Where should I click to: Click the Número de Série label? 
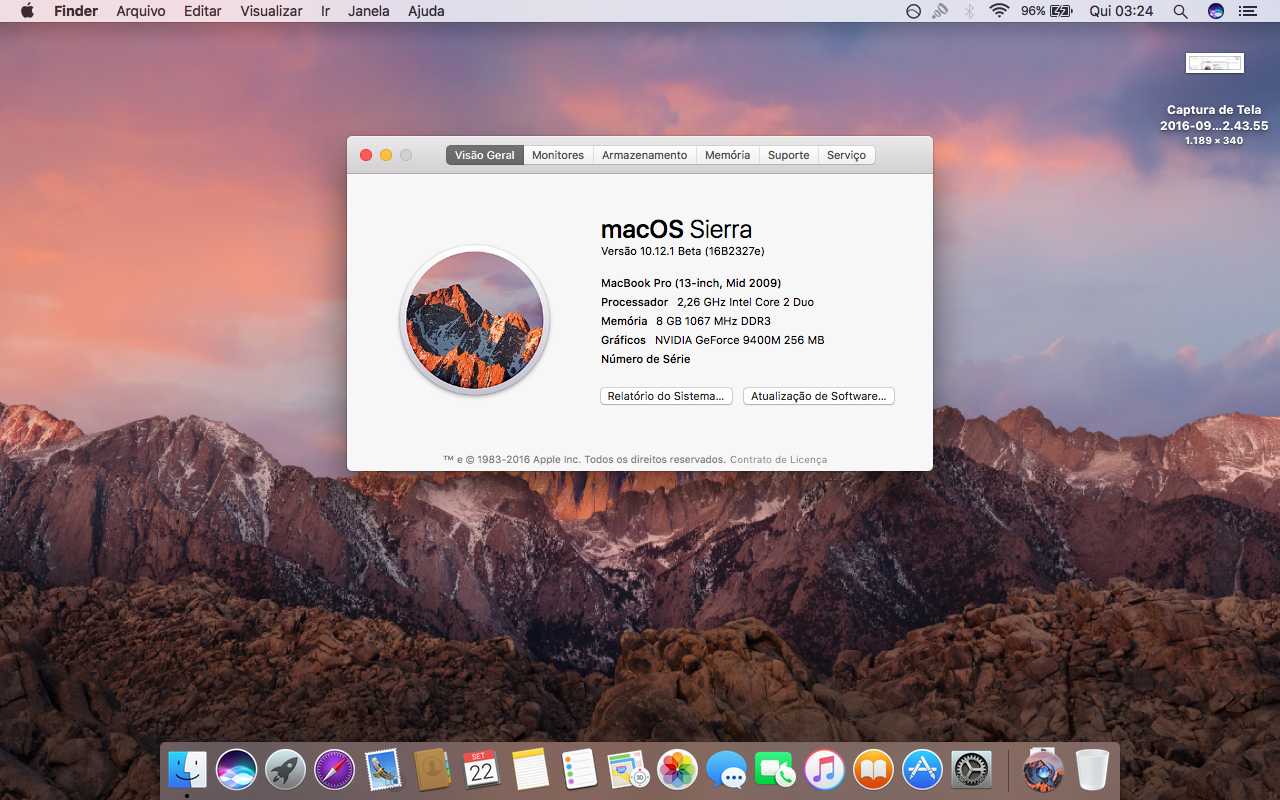click(646, 359)
